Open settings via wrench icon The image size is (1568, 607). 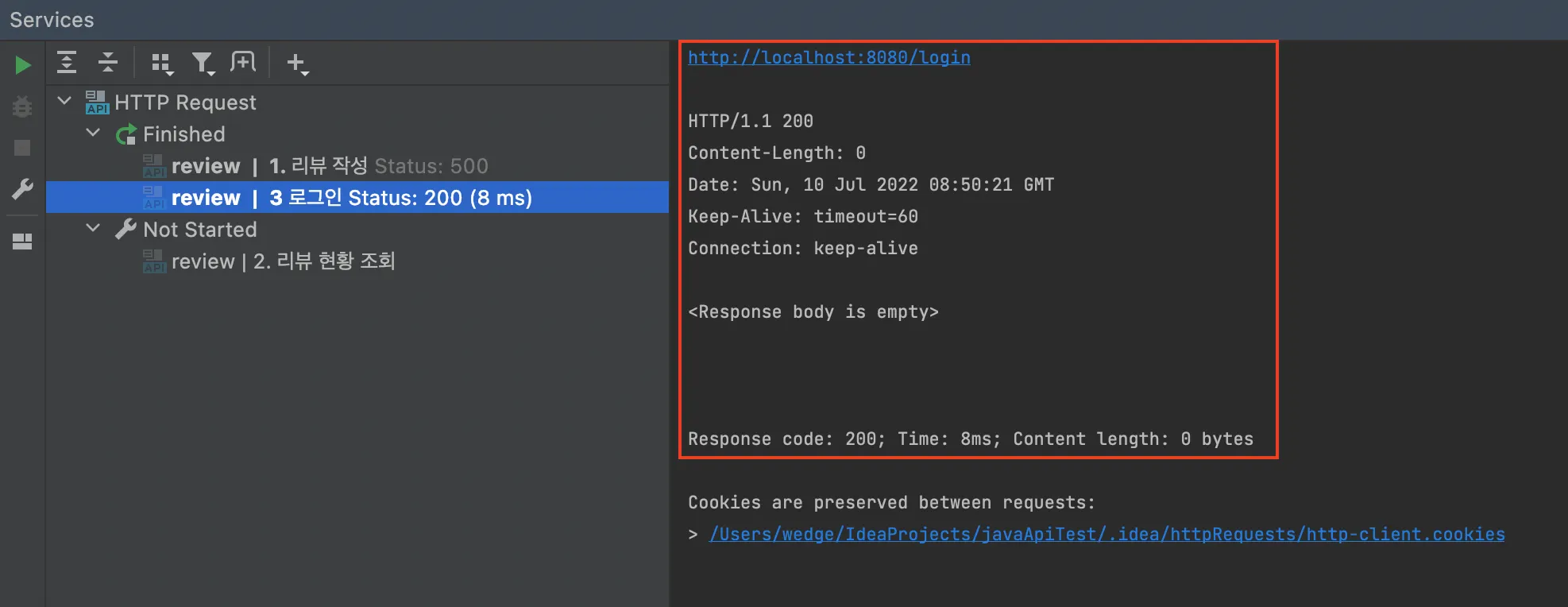(x=22, y=189)
